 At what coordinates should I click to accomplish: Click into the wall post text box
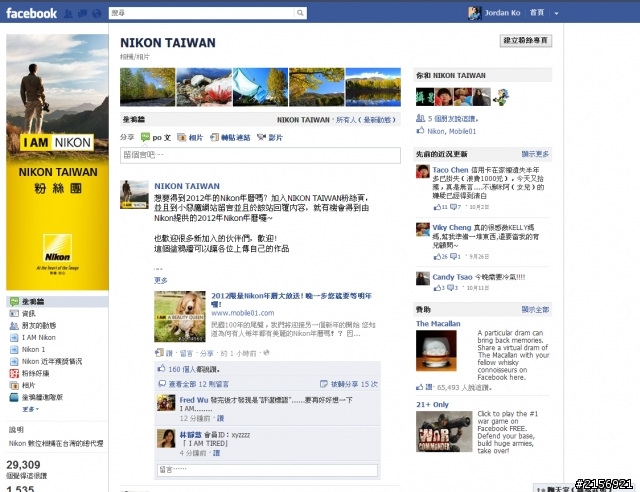(260, 155)
